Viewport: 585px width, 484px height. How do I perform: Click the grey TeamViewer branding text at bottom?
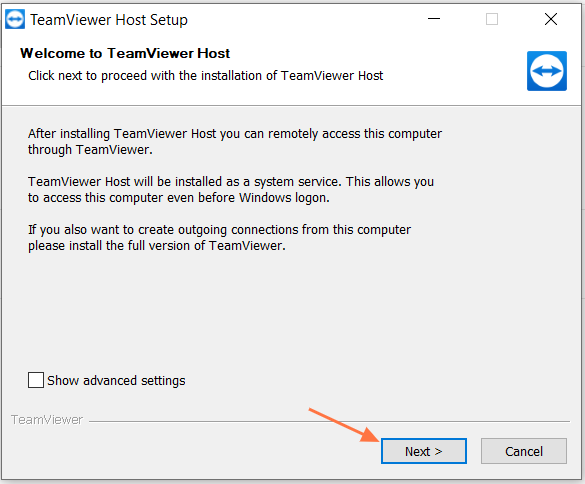point(47,420)
